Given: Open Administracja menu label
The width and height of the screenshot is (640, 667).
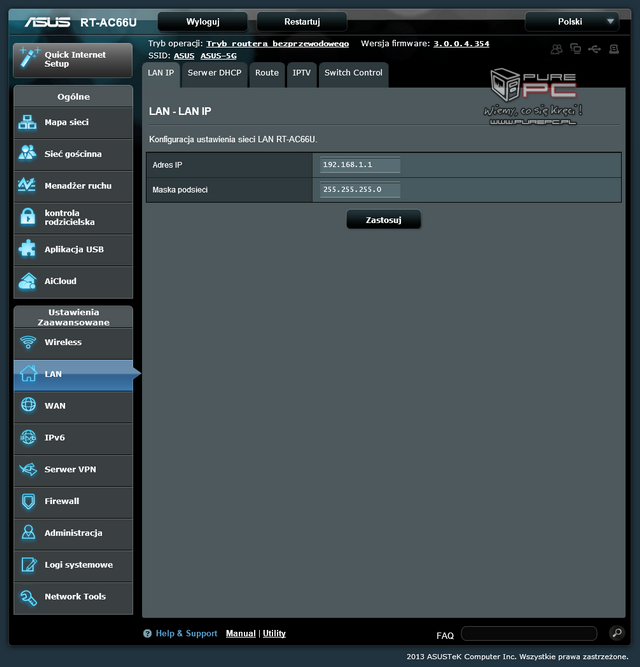Looking at the screenshot, I should 73,533.
